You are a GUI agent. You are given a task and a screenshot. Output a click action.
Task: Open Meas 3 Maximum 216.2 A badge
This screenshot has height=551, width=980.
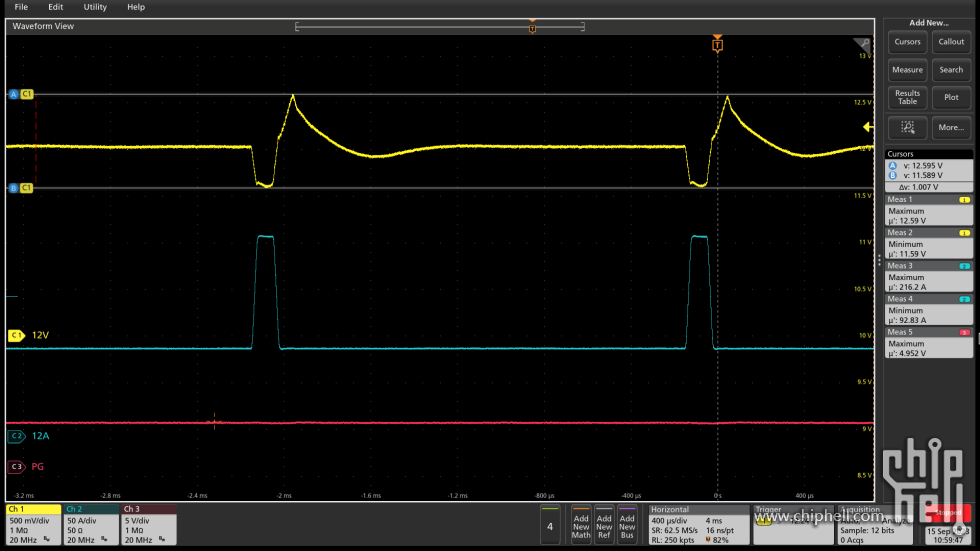(928, 276)
